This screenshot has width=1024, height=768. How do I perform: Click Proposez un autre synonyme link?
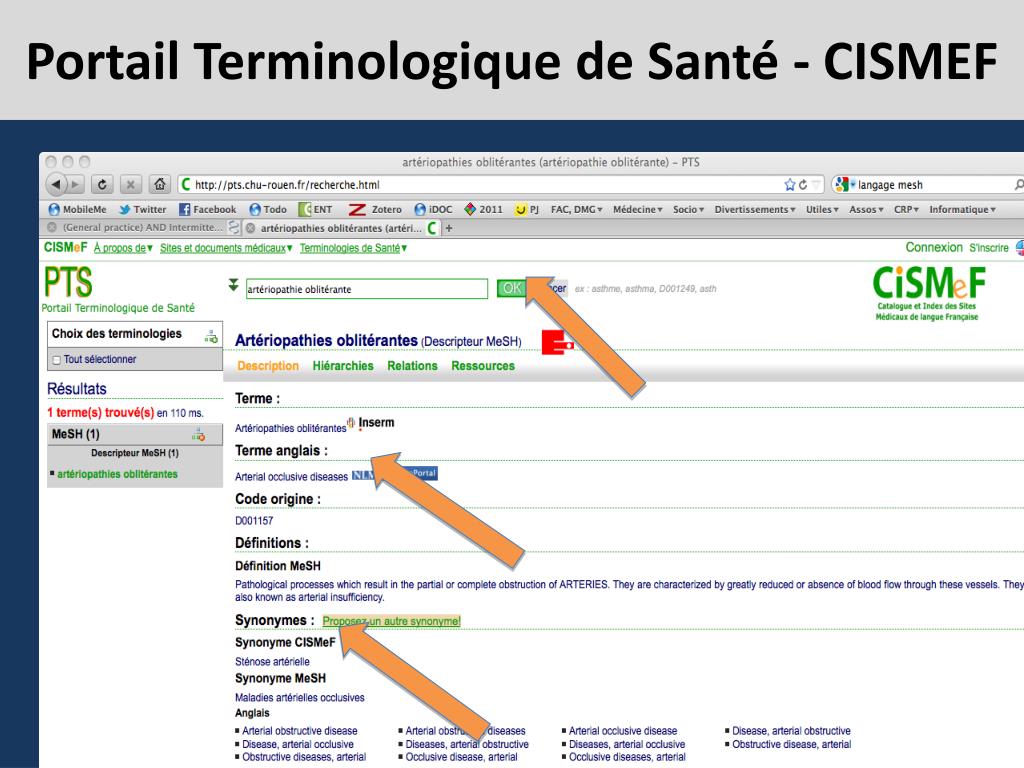[x=391, y=621]
